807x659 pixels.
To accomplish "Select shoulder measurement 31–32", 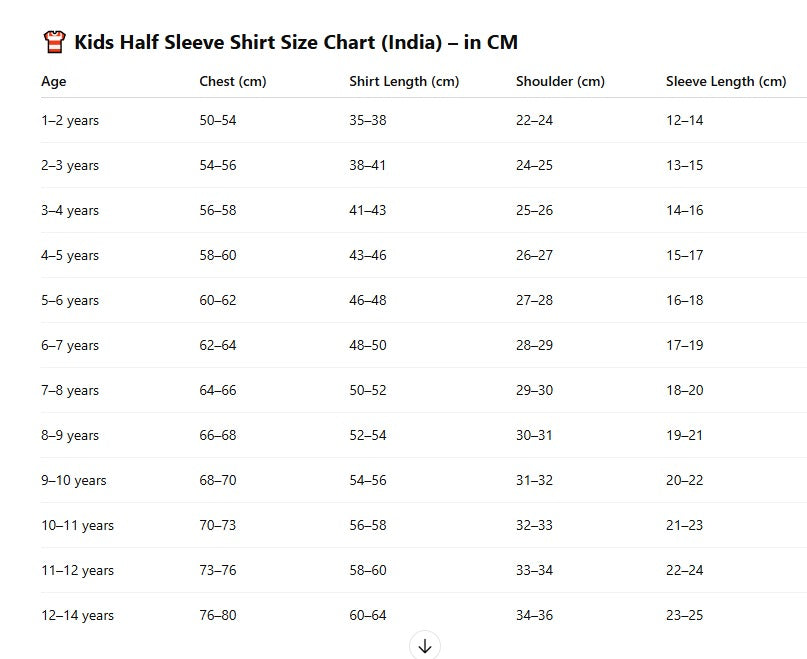I will click(534, 480).
